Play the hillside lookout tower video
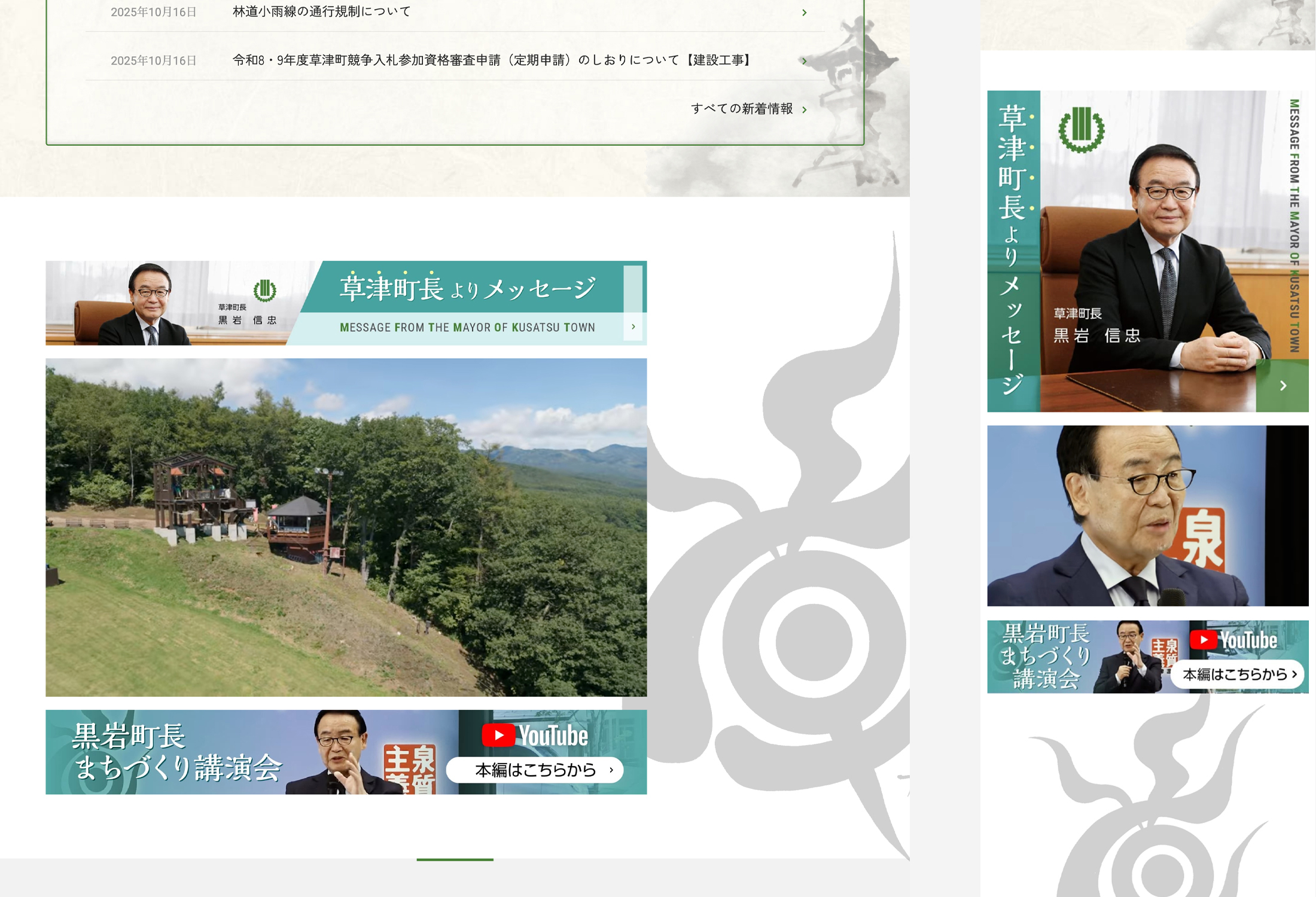The image size is (1316, 897). pyautogui.click(x=346, y=527)
